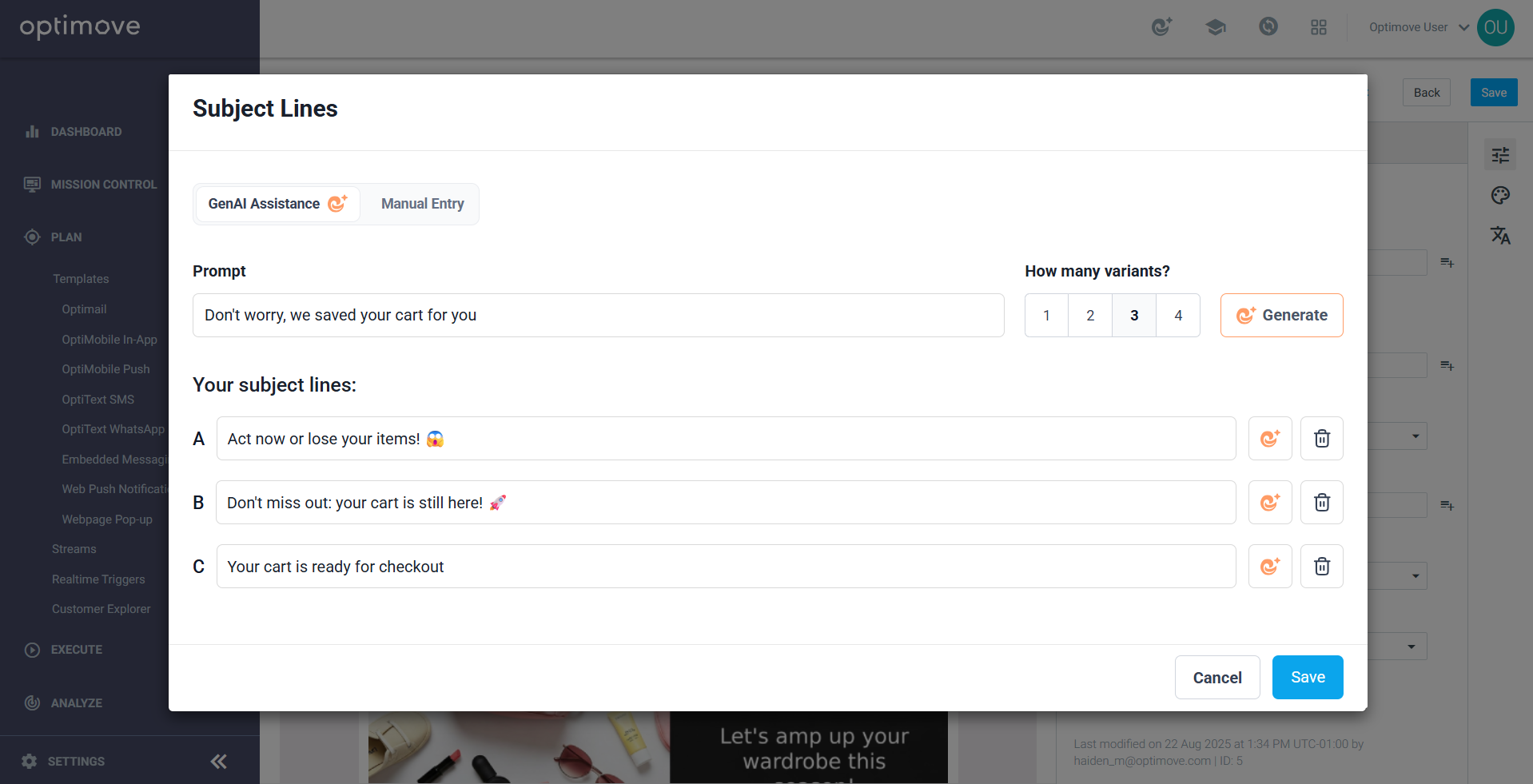Cancel the Subject Lines dialog
This screenshot has height=784, width=1533.
click(1216, 678)
